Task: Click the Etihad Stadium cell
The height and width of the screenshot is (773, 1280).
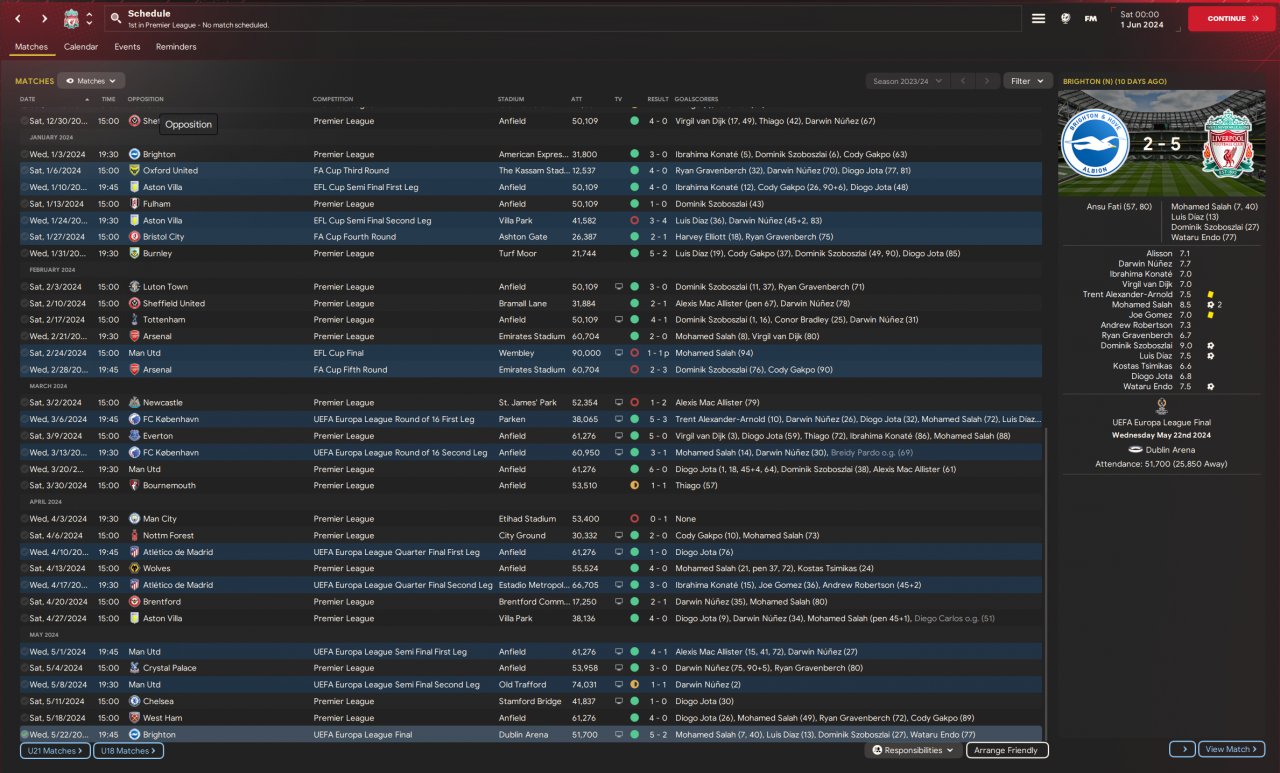Action: 527,519
